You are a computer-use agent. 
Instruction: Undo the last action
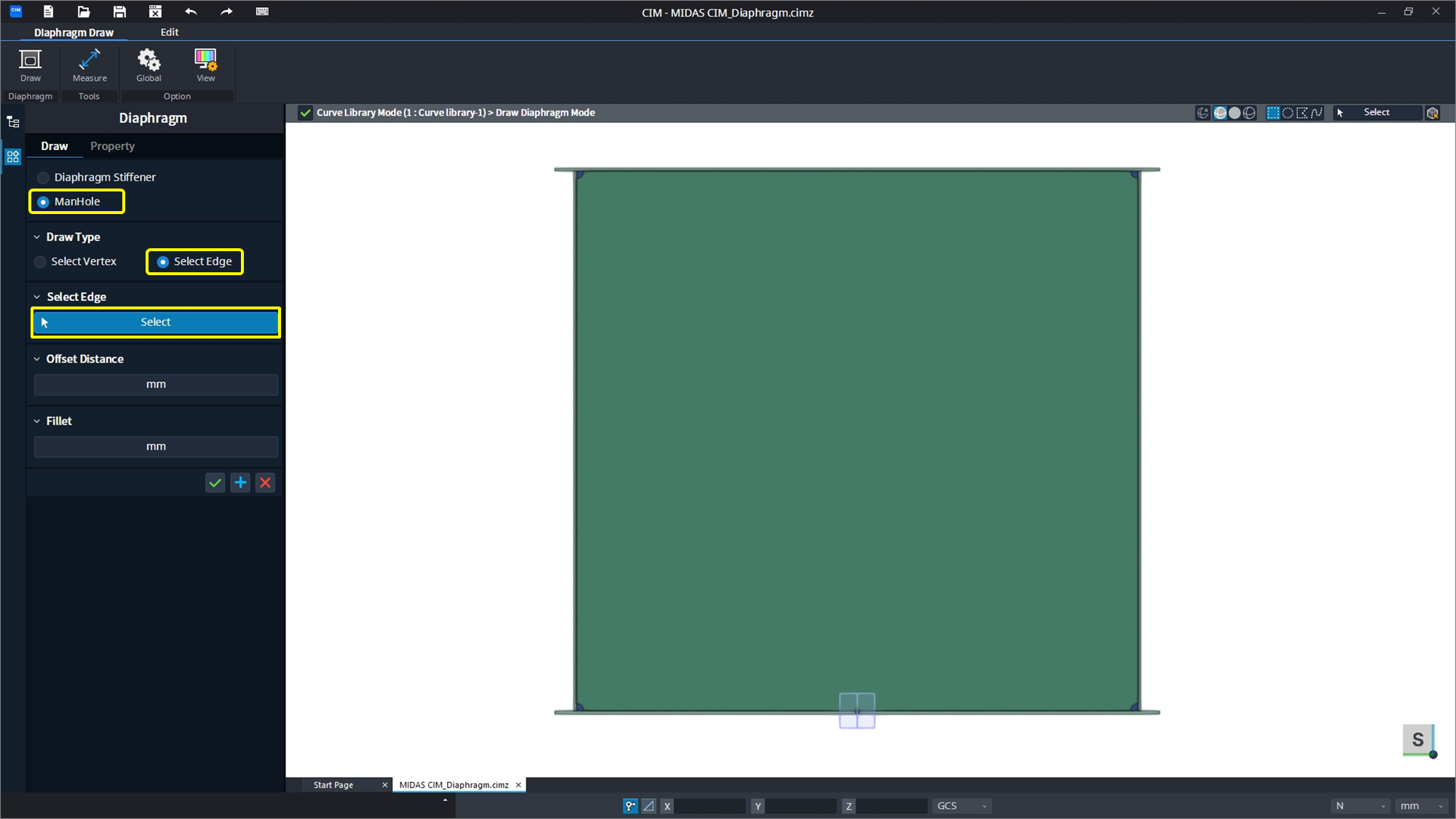[191, 12]
